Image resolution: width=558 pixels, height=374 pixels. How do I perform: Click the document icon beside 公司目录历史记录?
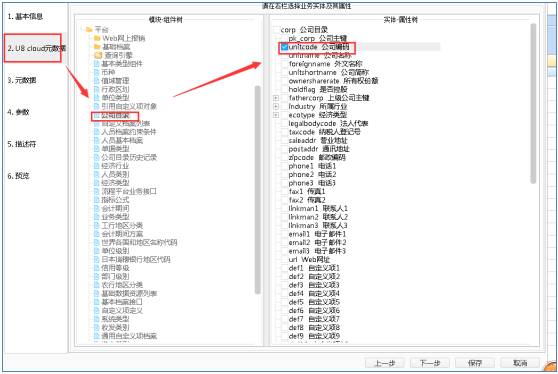[x=96, y=157]
